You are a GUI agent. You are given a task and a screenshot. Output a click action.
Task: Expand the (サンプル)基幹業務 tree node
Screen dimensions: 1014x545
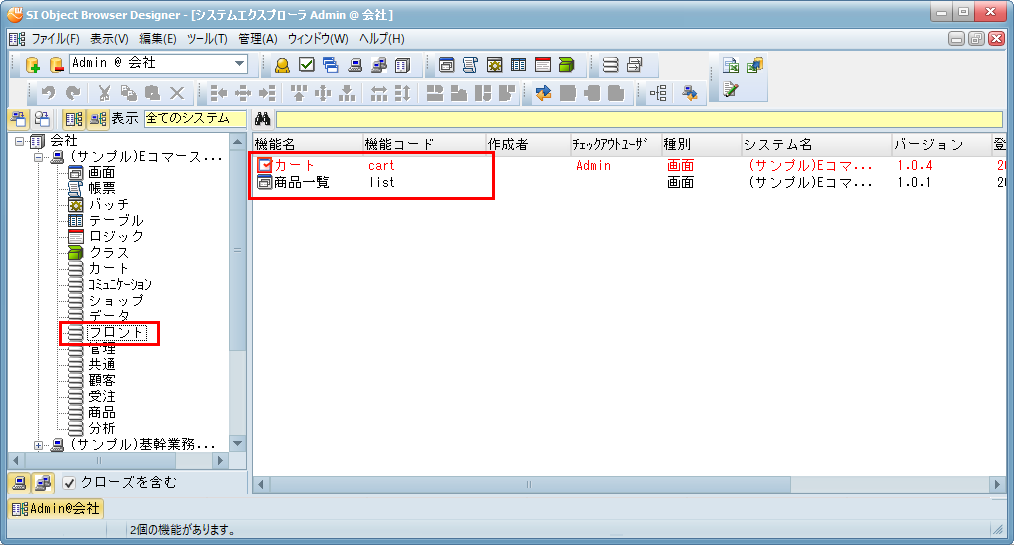39,445
